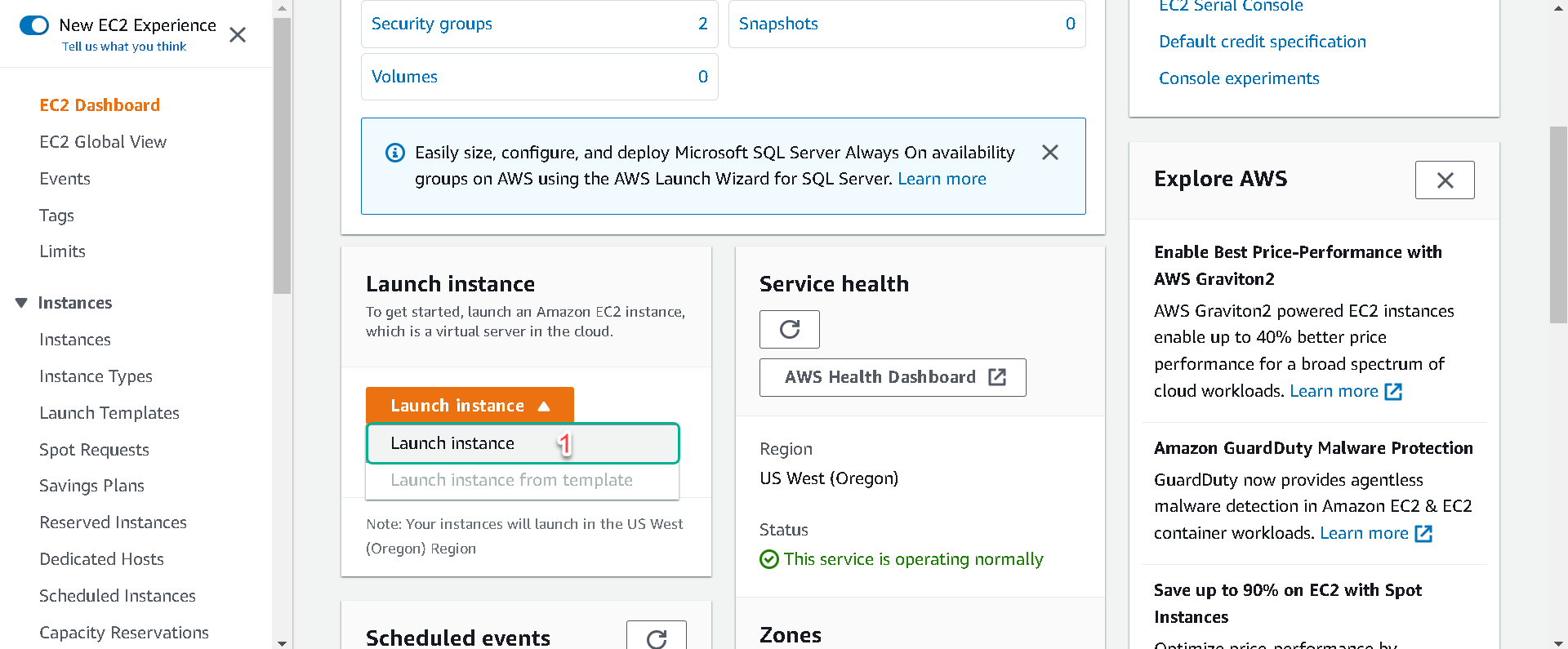Open Learn more about Launch Wizard
This screenshot has width=1568, height=649.
pyautogui.click(x=942, y=179)
